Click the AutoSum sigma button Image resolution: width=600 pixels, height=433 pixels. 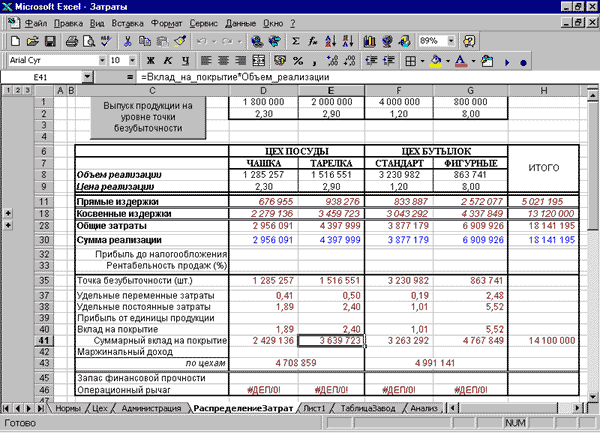tap(295, 41)
